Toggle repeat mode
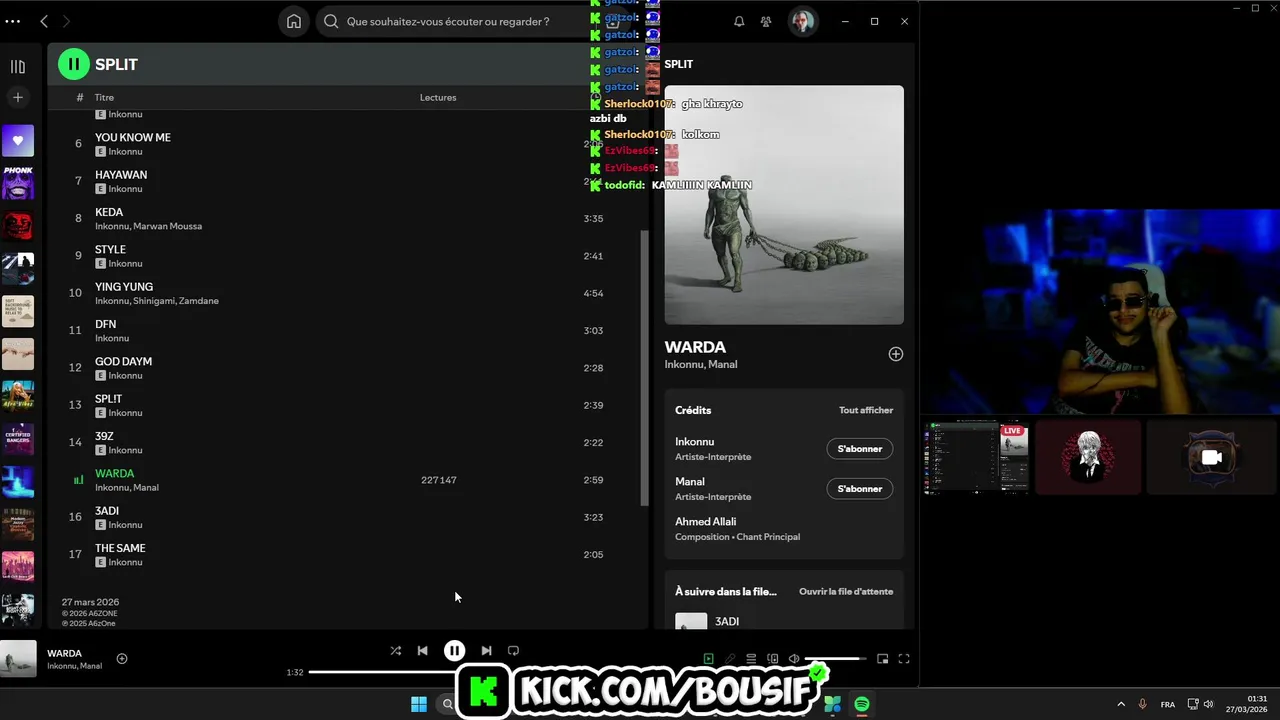Image resolution: width=1280 pixels, height=720 pixels. pos(513,650)
